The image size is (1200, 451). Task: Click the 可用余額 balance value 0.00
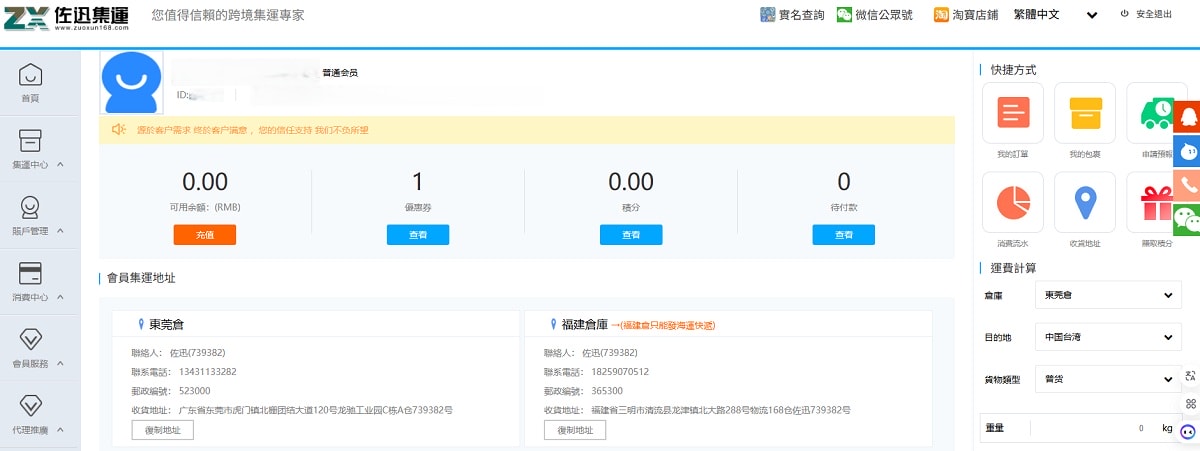coord(205,182)
